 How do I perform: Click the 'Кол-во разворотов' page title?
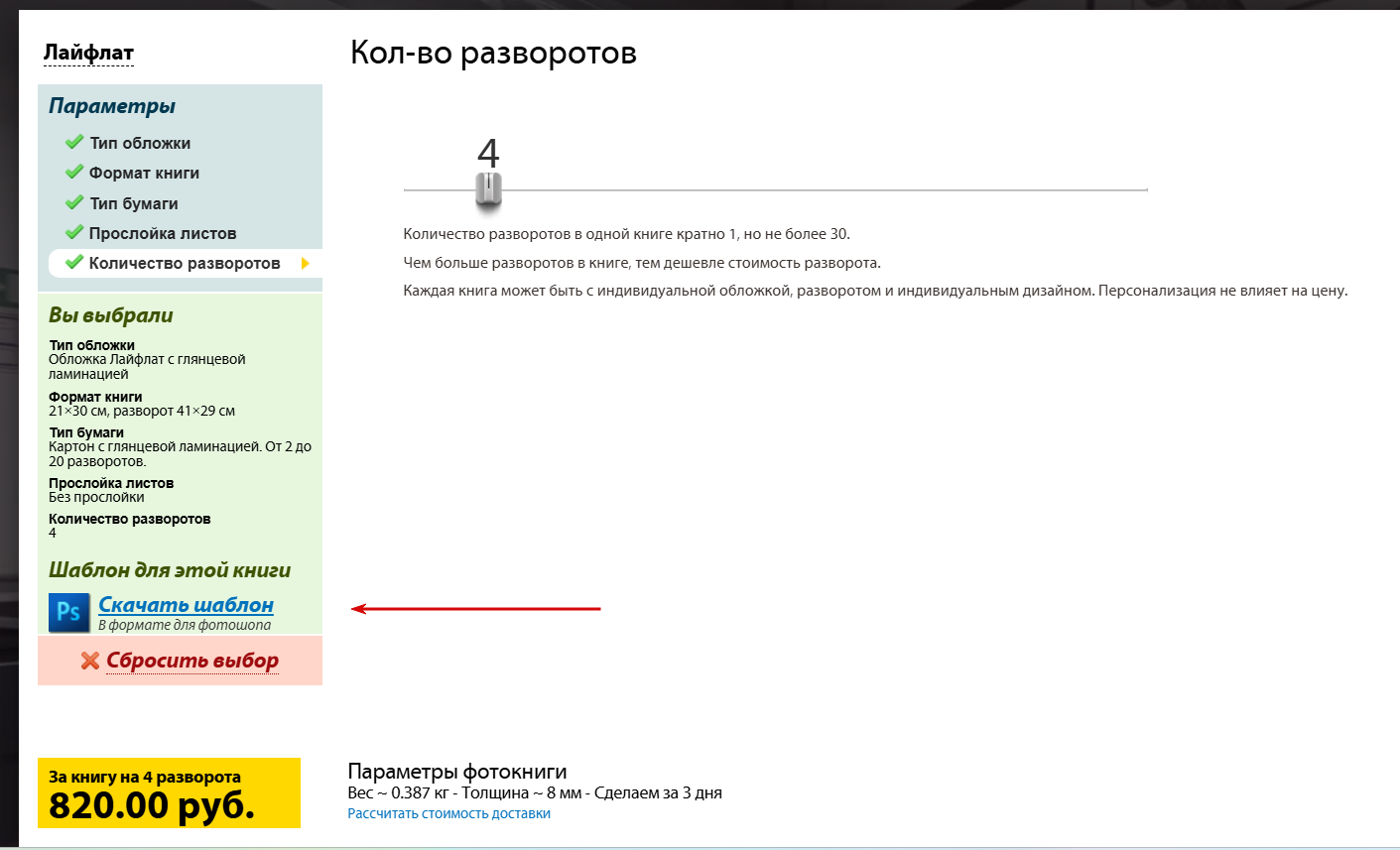click(493, 53)
